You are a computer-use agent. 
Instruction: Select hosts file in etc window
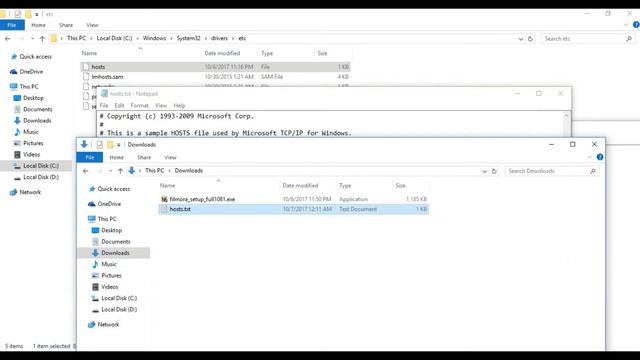(x=216, y=67)
